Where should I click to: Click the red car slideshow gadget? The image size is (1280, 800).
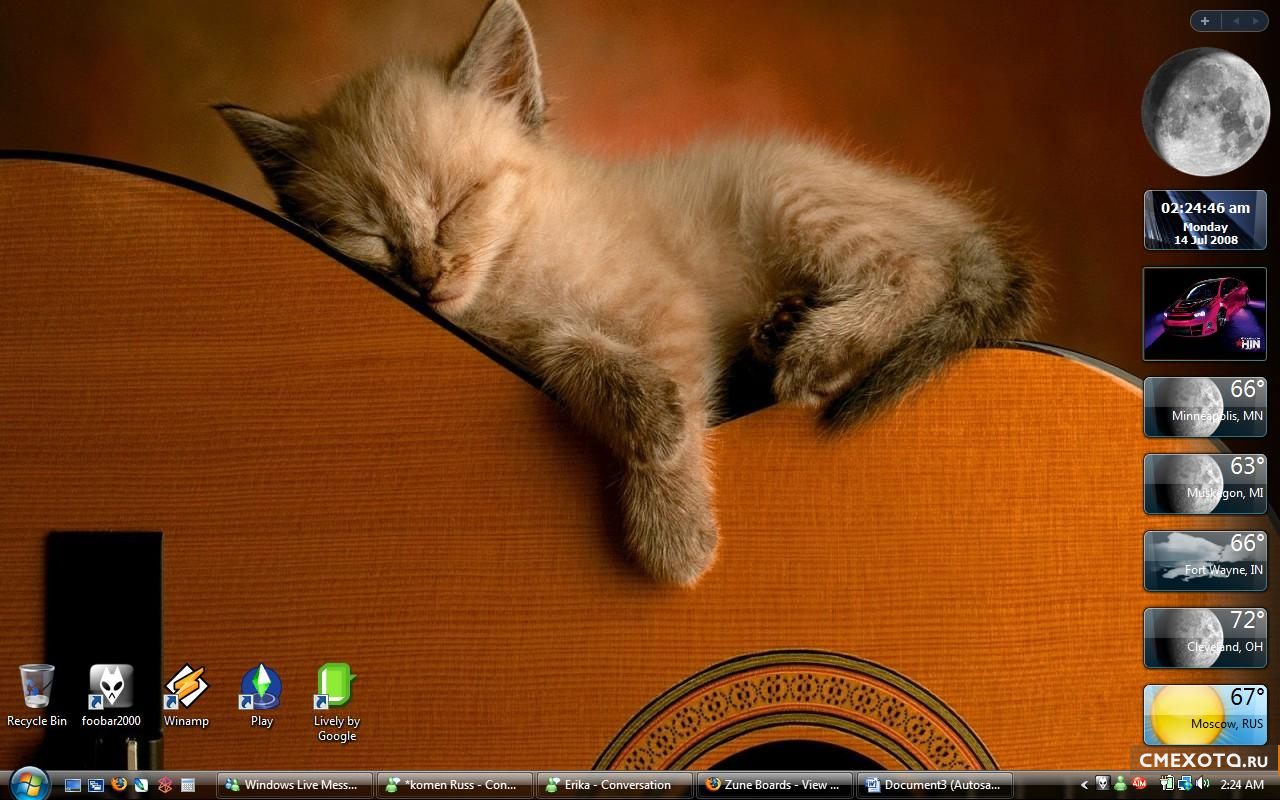[1205, 314]
